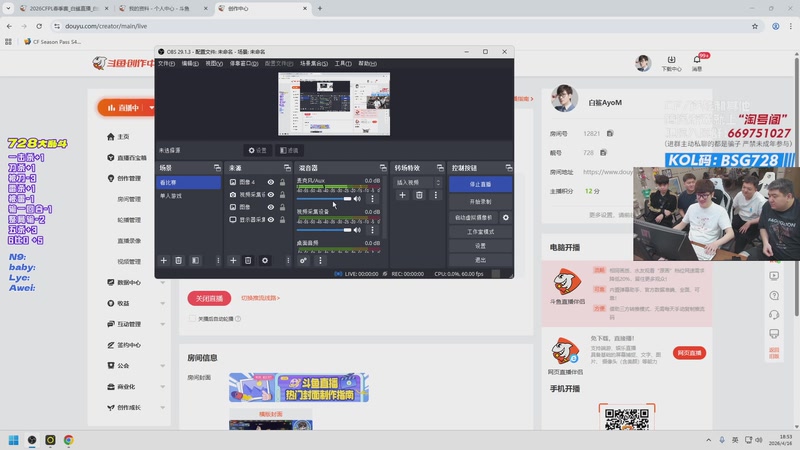Click the OBS preview canvas thumbnail
The image size is (800, 450).
click(334, 104)
